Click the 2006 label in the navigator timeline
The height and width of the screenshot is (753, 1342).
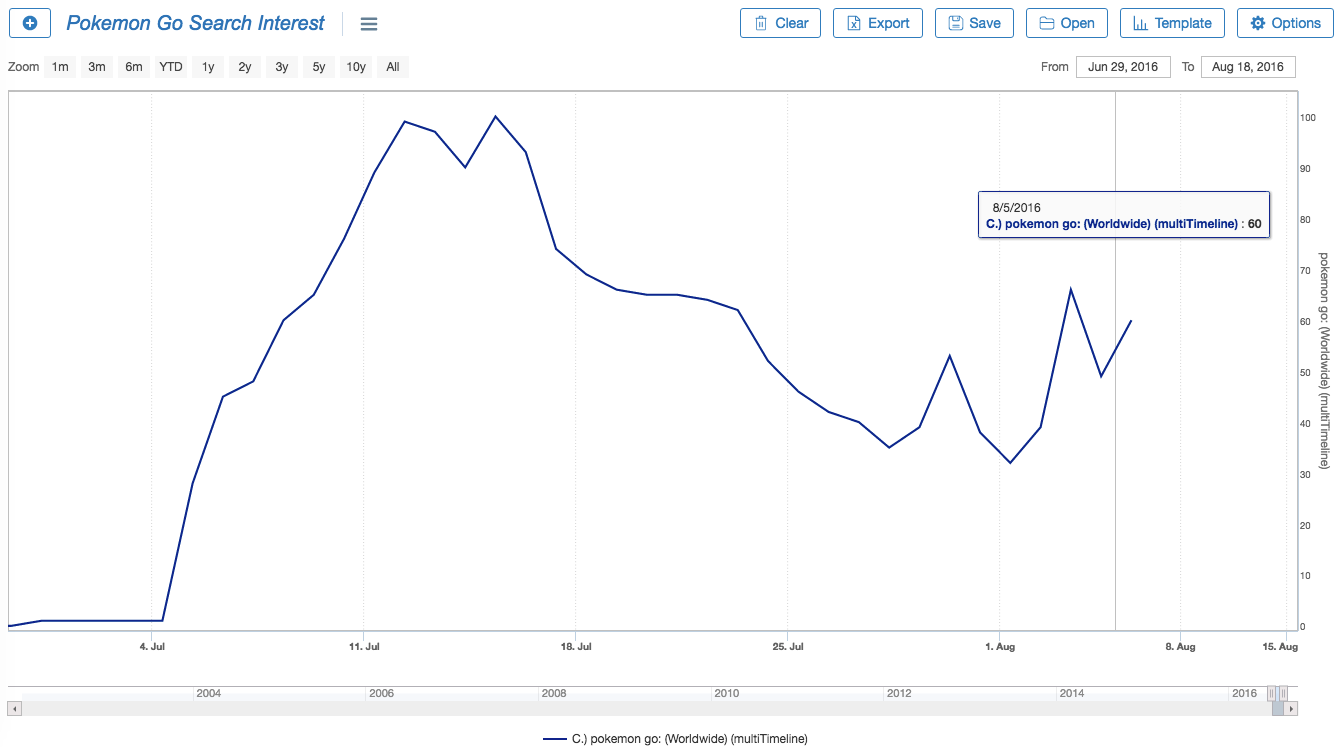[381, 693]
